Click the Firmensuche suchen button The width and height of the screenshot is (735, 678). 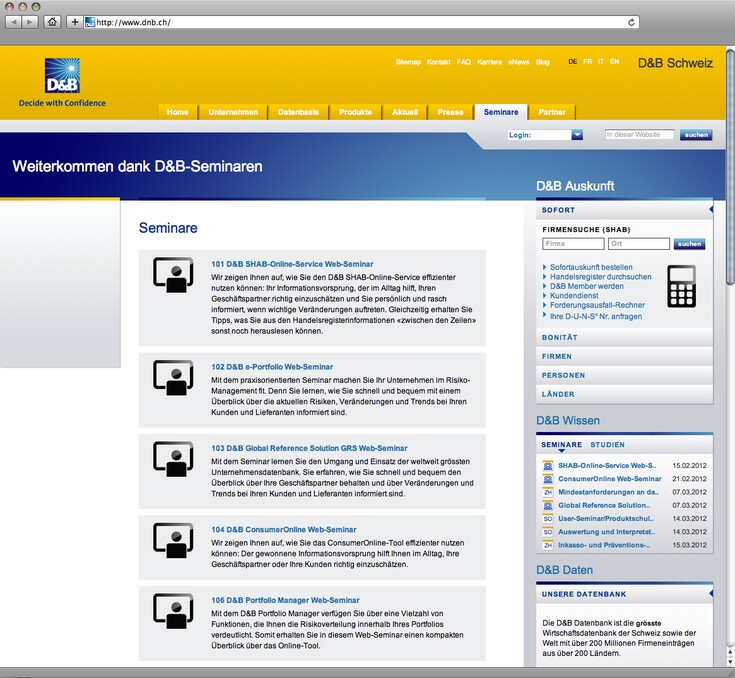click(689, 244)
